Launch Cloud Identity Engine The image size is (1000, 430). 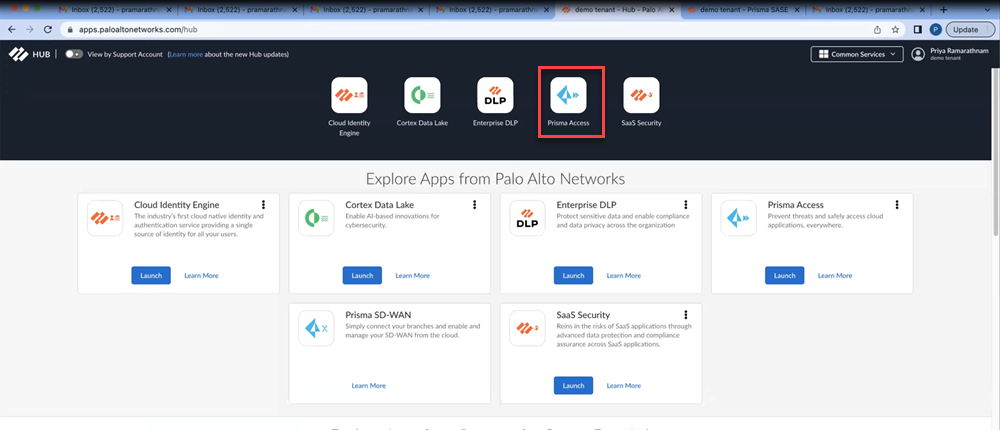pyautogui.click(x=151, y=276)
